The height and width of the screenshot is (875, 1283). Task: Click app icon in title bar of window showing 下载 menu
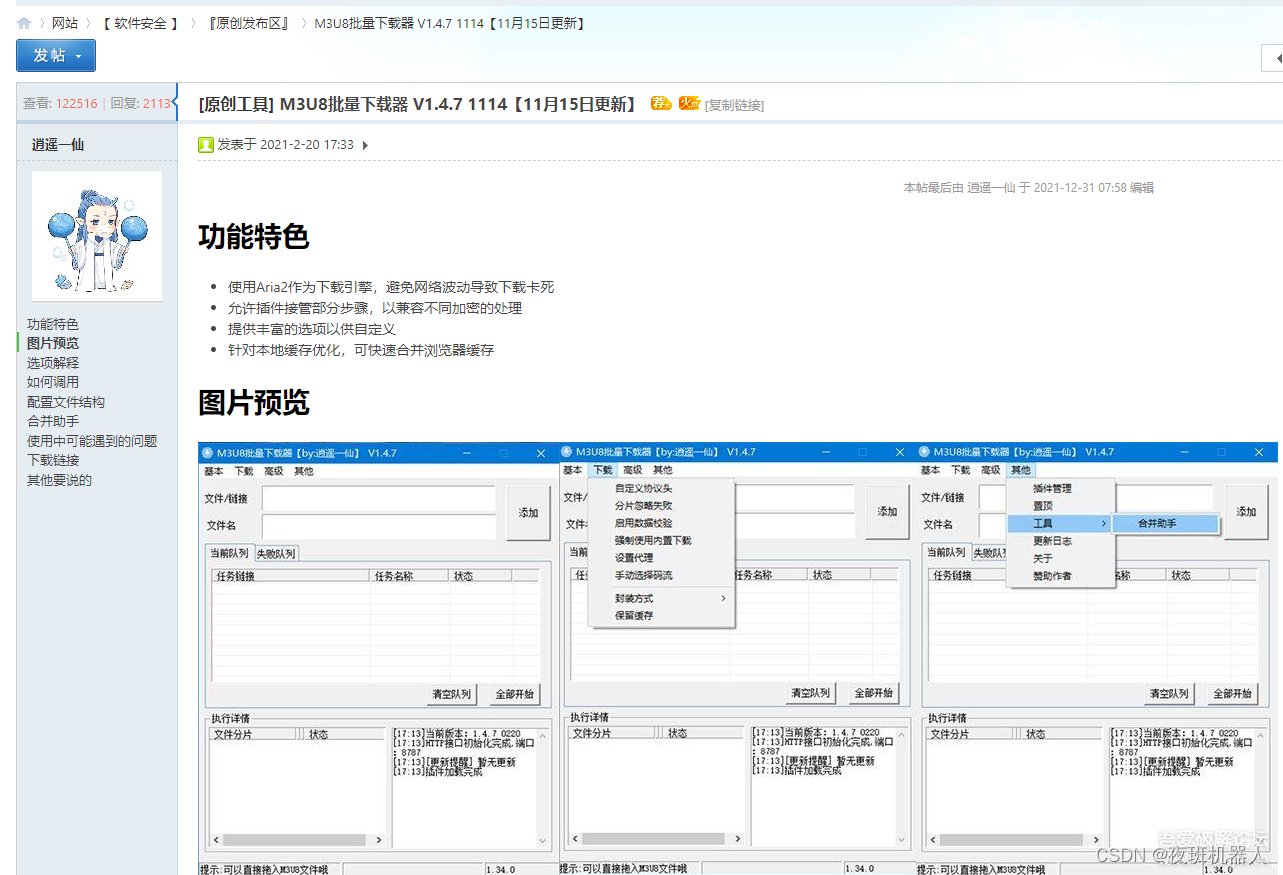[567, 452]
